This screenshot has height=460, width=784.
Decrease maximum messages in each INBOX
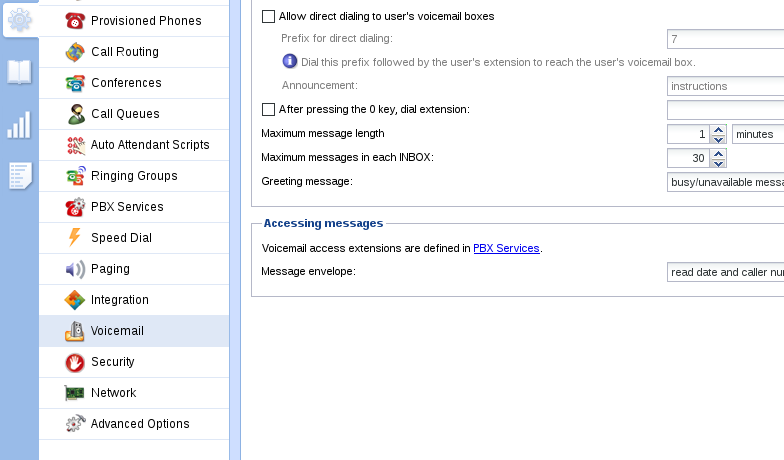(x=718, y=163)
